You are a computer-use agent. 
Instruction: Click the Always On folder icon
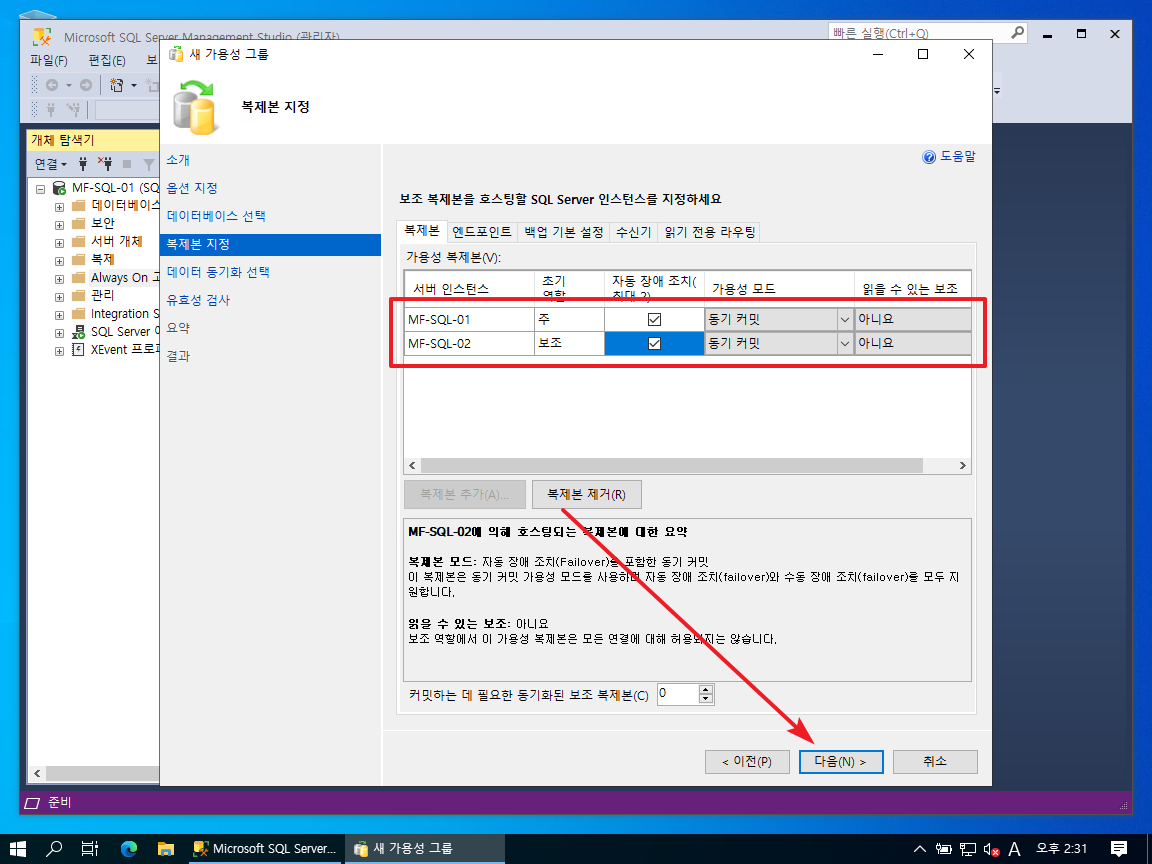click(79, 278)
